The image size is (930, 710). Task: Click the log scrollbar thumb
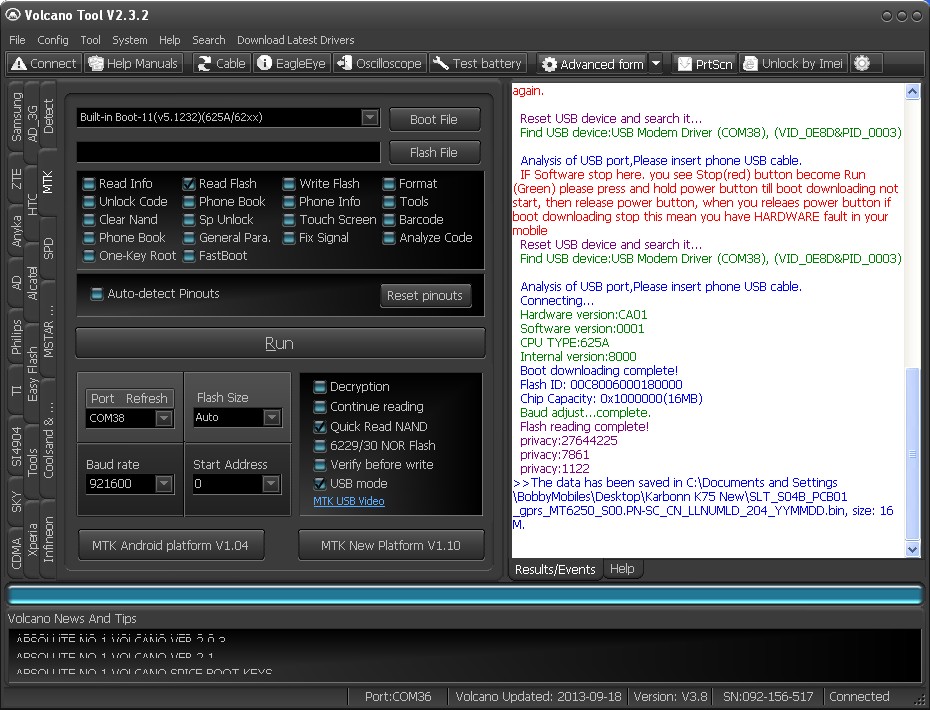coord(912,454)
